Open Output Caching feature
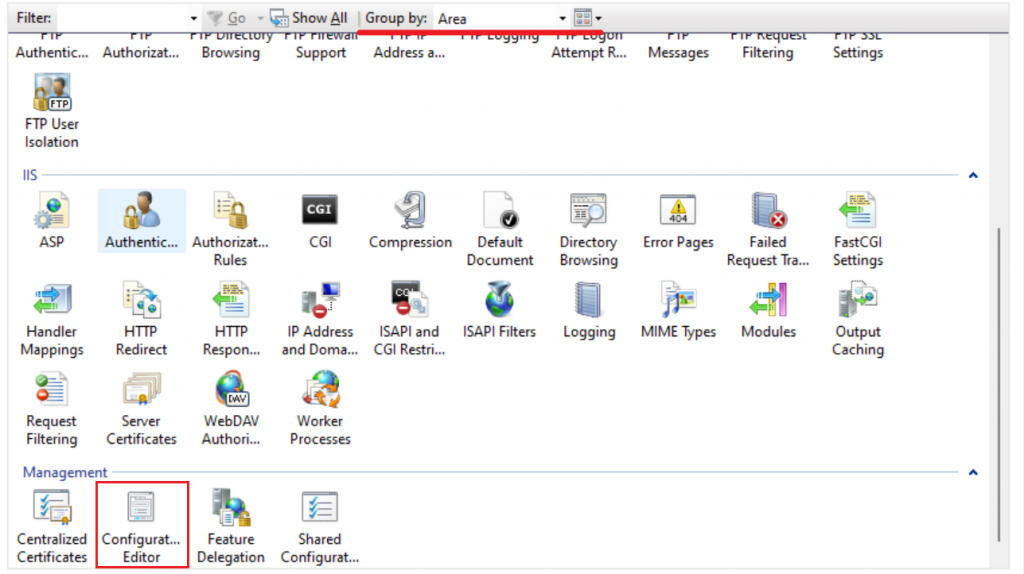This screenshot has height=574, width=1024. click(857, 319)
